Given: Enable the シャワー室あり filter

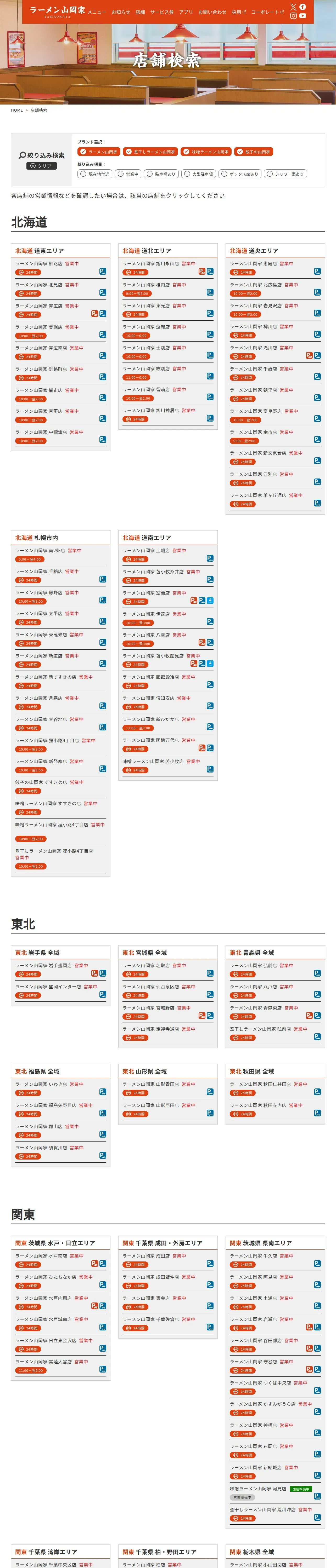Looking at the screenshot, I should point(286,174).
